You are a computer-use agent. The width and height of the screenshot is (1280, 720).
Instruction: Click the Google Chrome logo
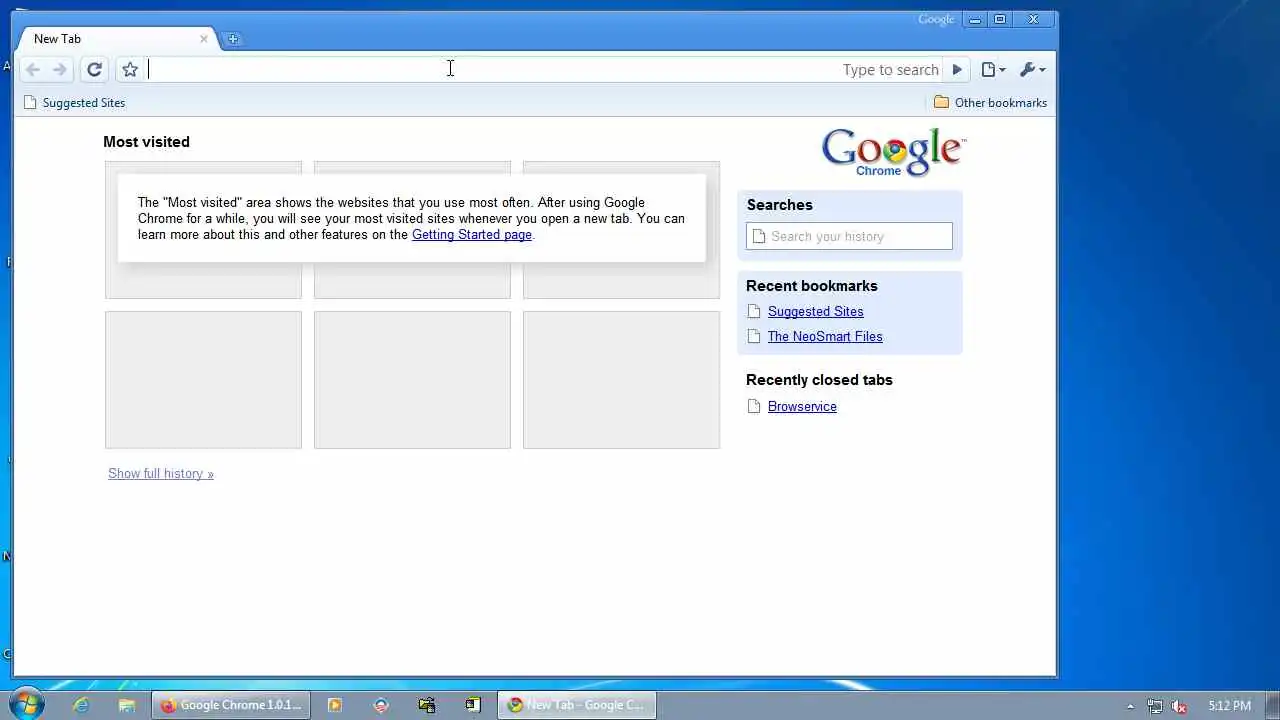(893, 152)
